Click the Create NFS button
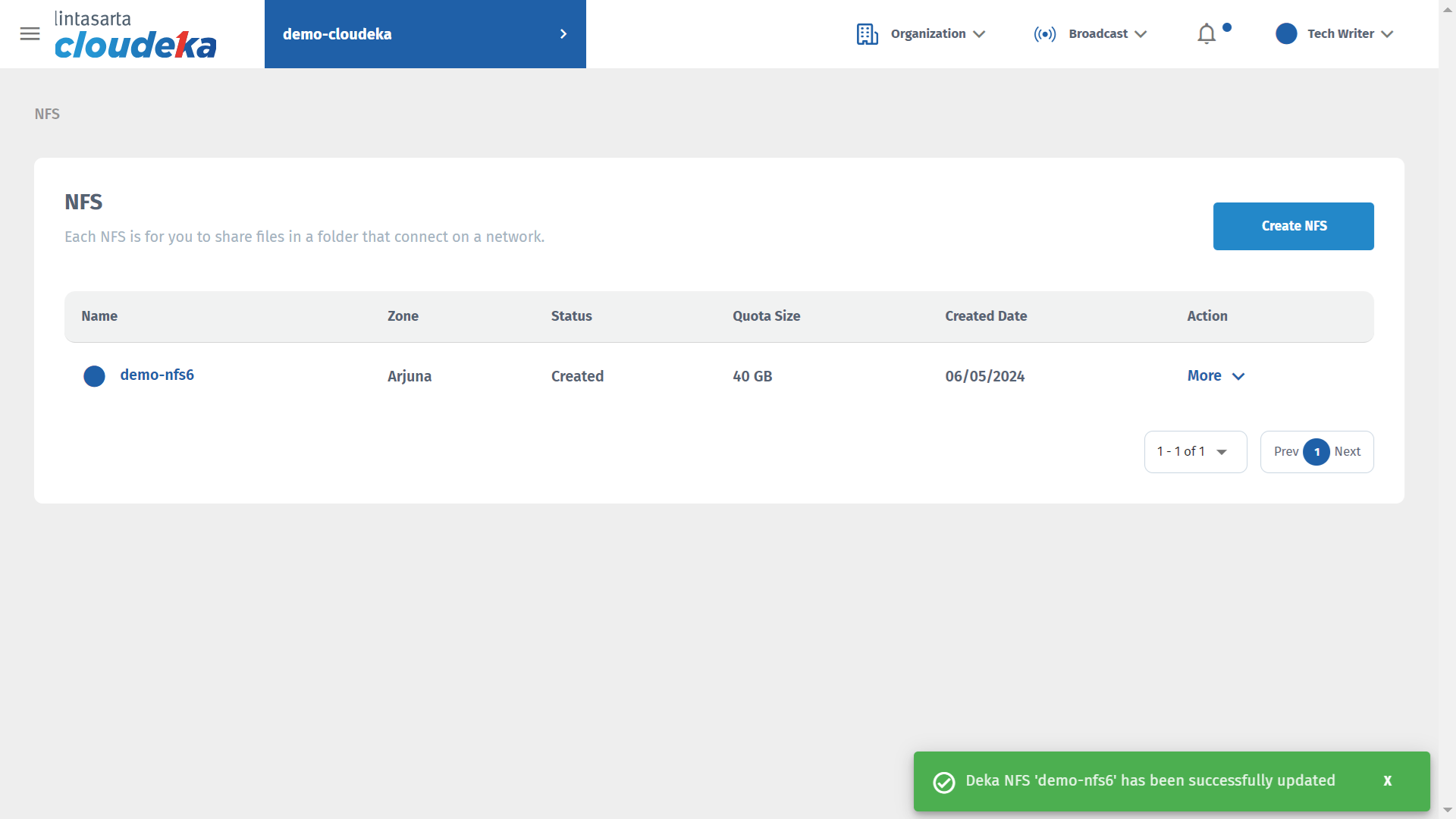This screenshot has height=819, width=1456. (x=1293, y=226)
